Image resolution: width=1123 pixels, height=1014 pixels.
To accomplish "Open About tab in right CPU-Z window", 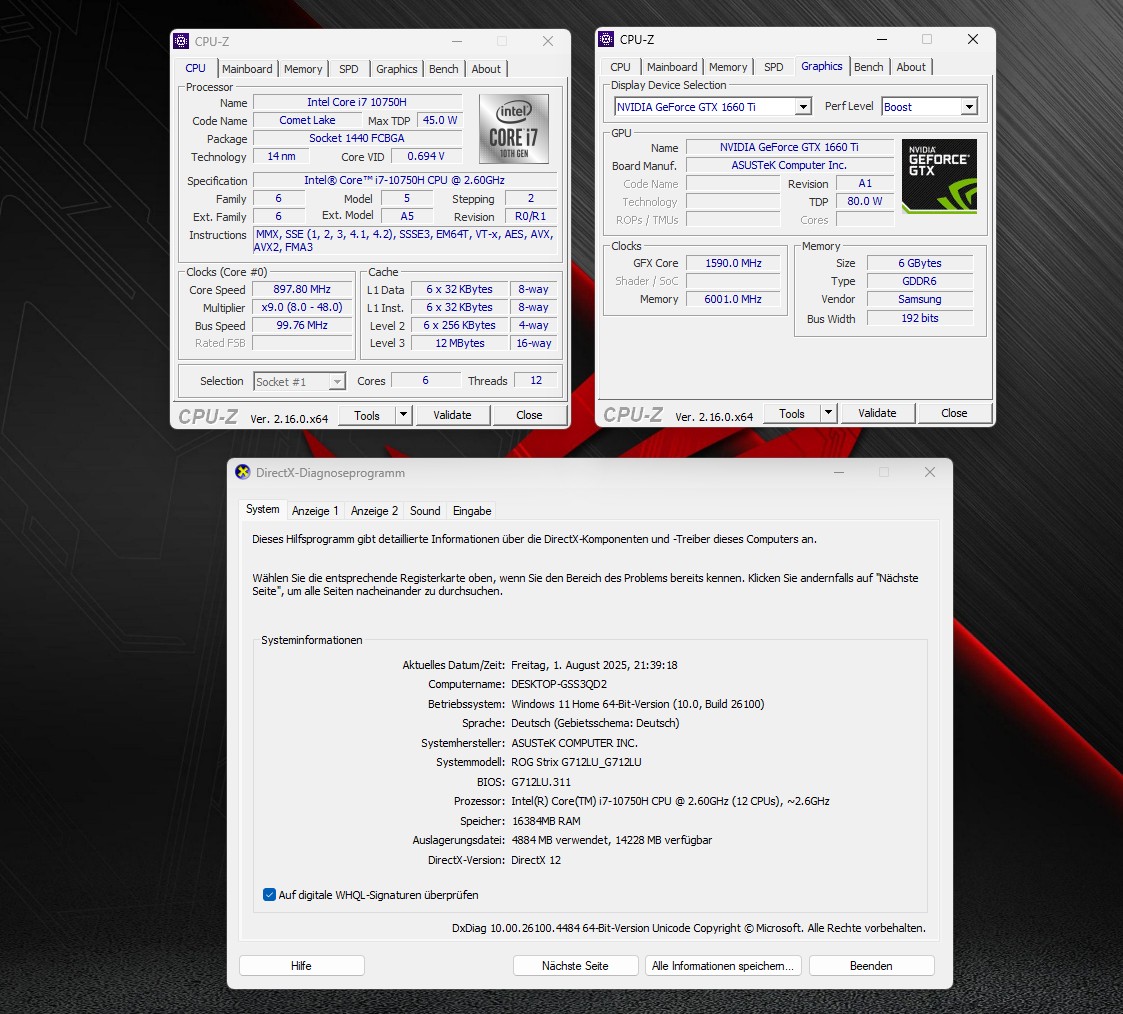I will [x=911, y=67].
